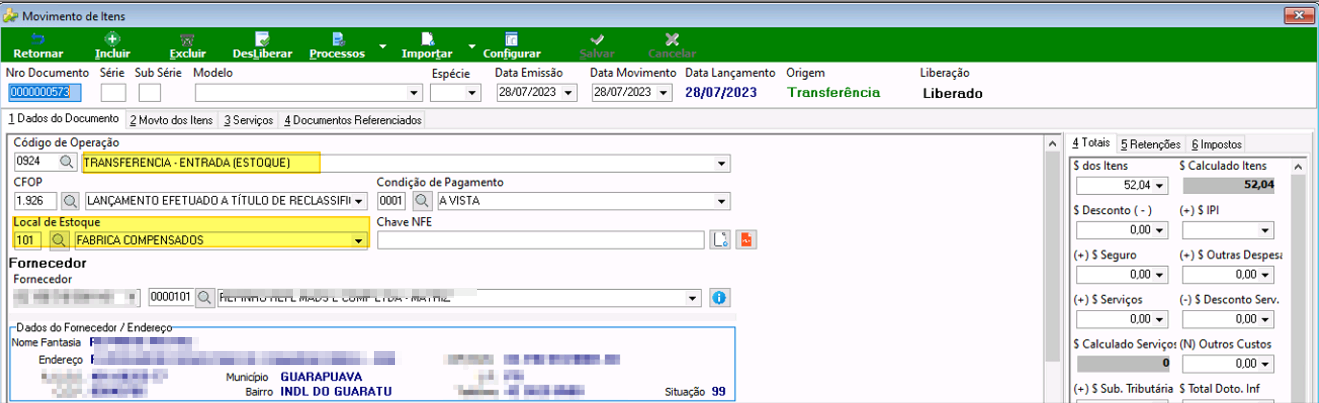The image size is (1319, 403).
Task: Click the red PDF icon beside Chave NFE
Action: coord(746,240)
